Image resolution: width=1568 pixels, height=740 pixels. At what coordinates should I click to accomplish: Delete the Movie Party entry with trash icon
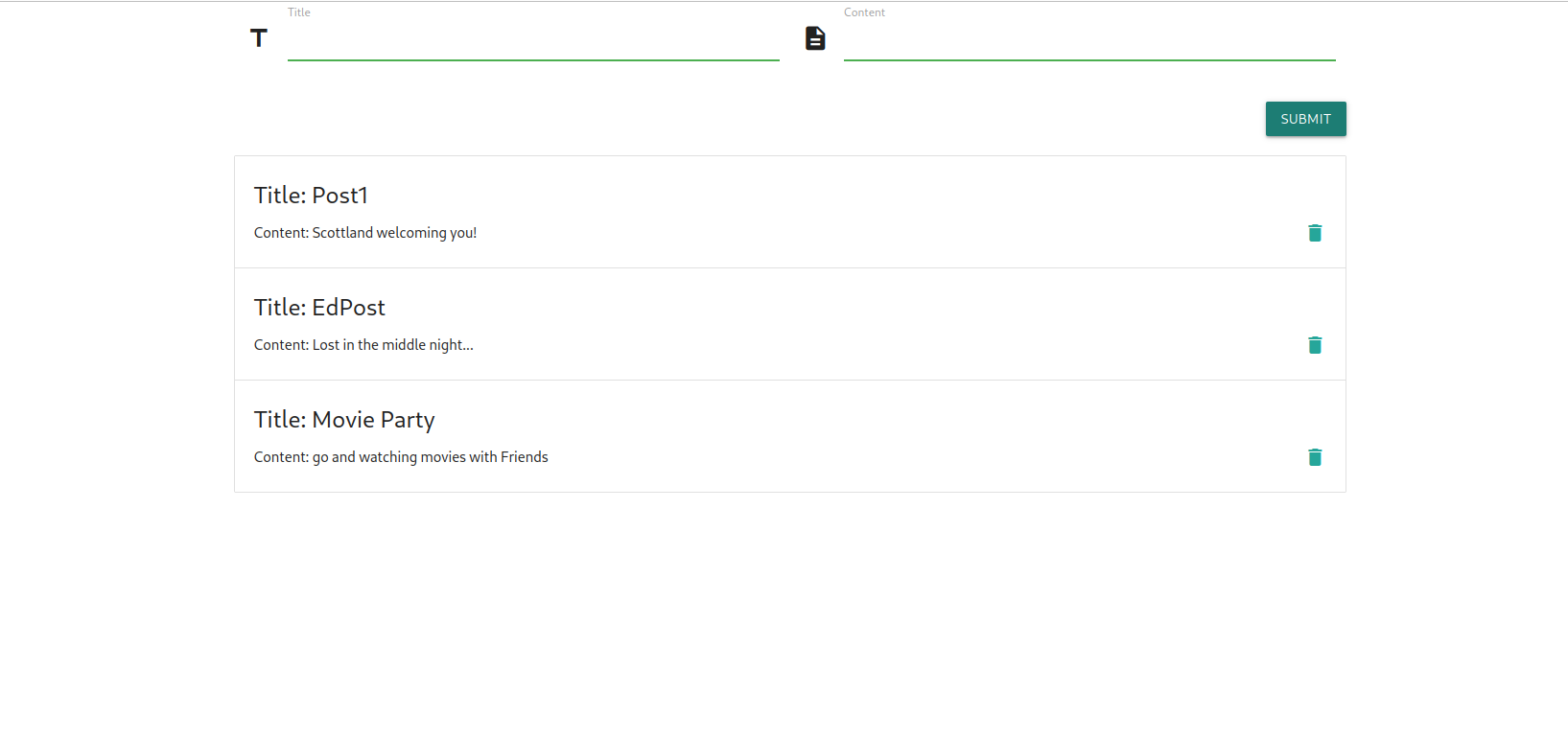click(x=1315, y=457)
